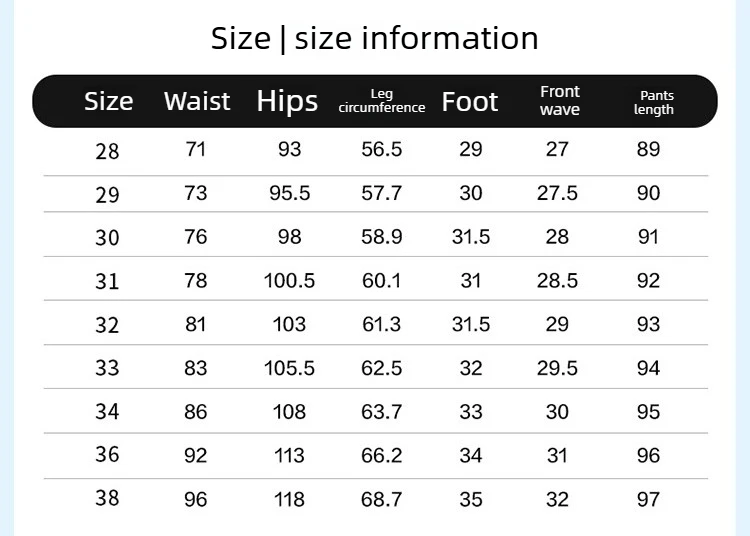Image resolution: width=750 pixels, height=536 pixels.
Task: Click waist value 73 in row 29
Action: click(x=196, y=193)
